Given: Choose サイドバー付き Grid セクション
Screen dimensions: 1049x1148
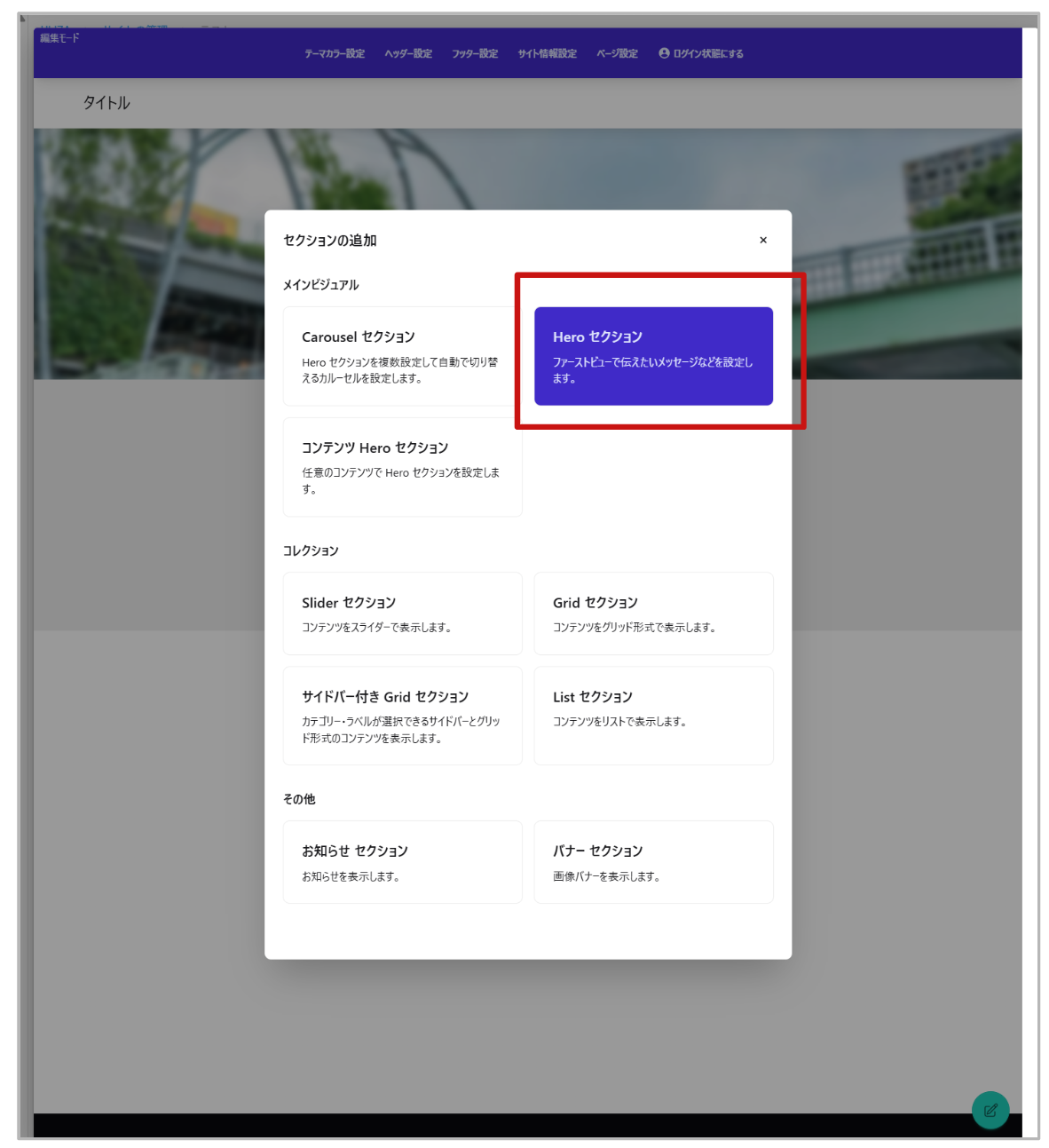Looking at the screenshot, I should 402,716.
